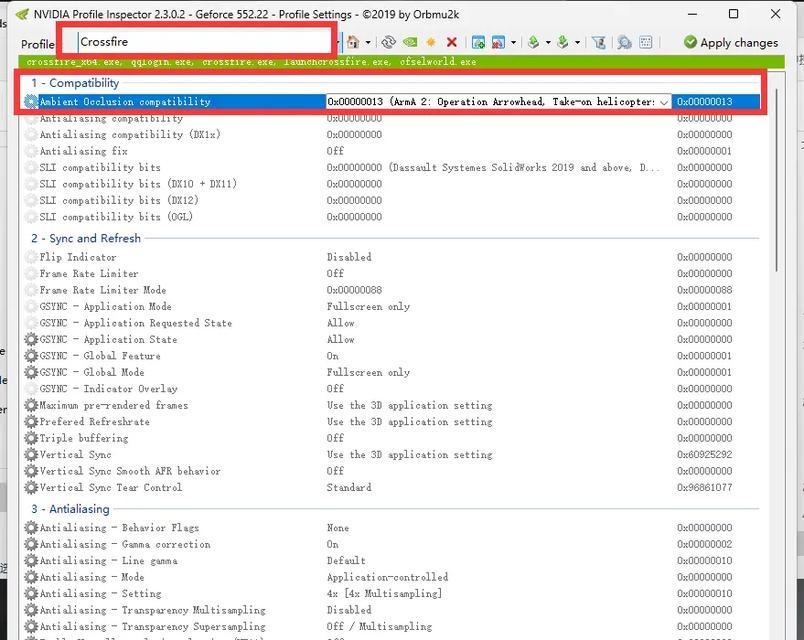This screenshot has height=640, width=804.
Task: Click the gear icon beside Prefered Refreshrate
Action: point(31,422)
